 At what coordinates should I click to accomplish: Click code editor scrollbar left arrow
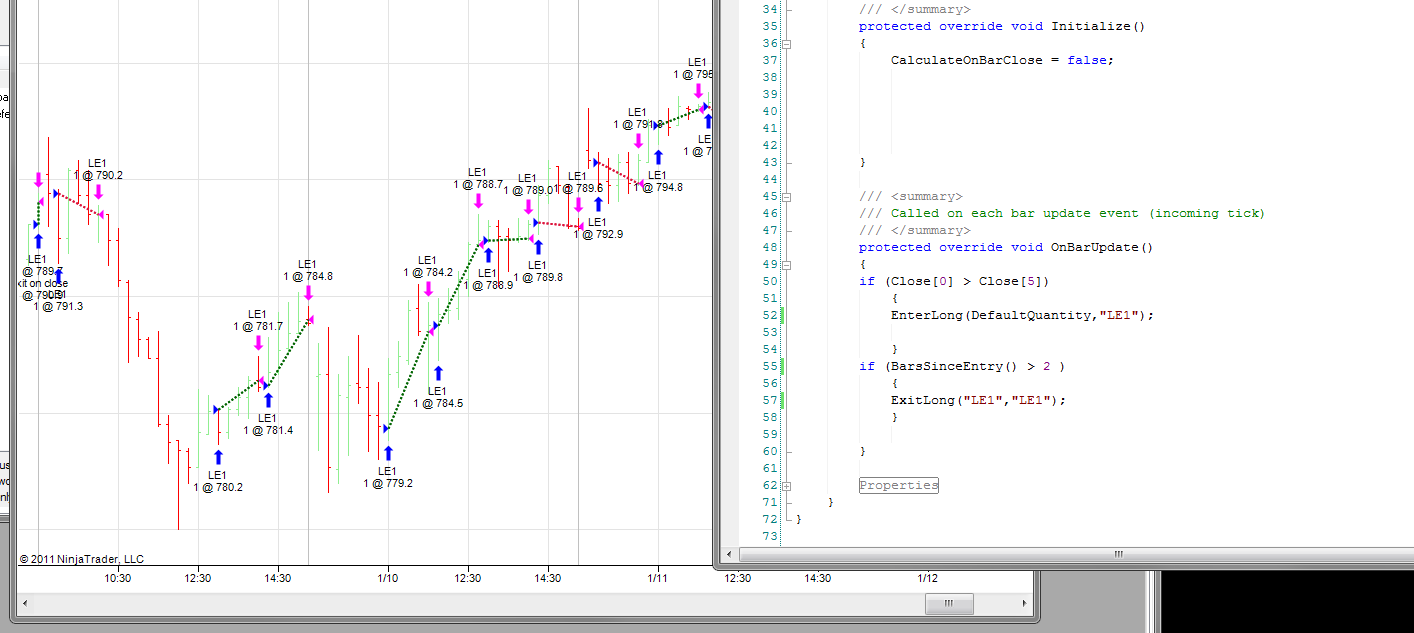click(x=729, y=554)
